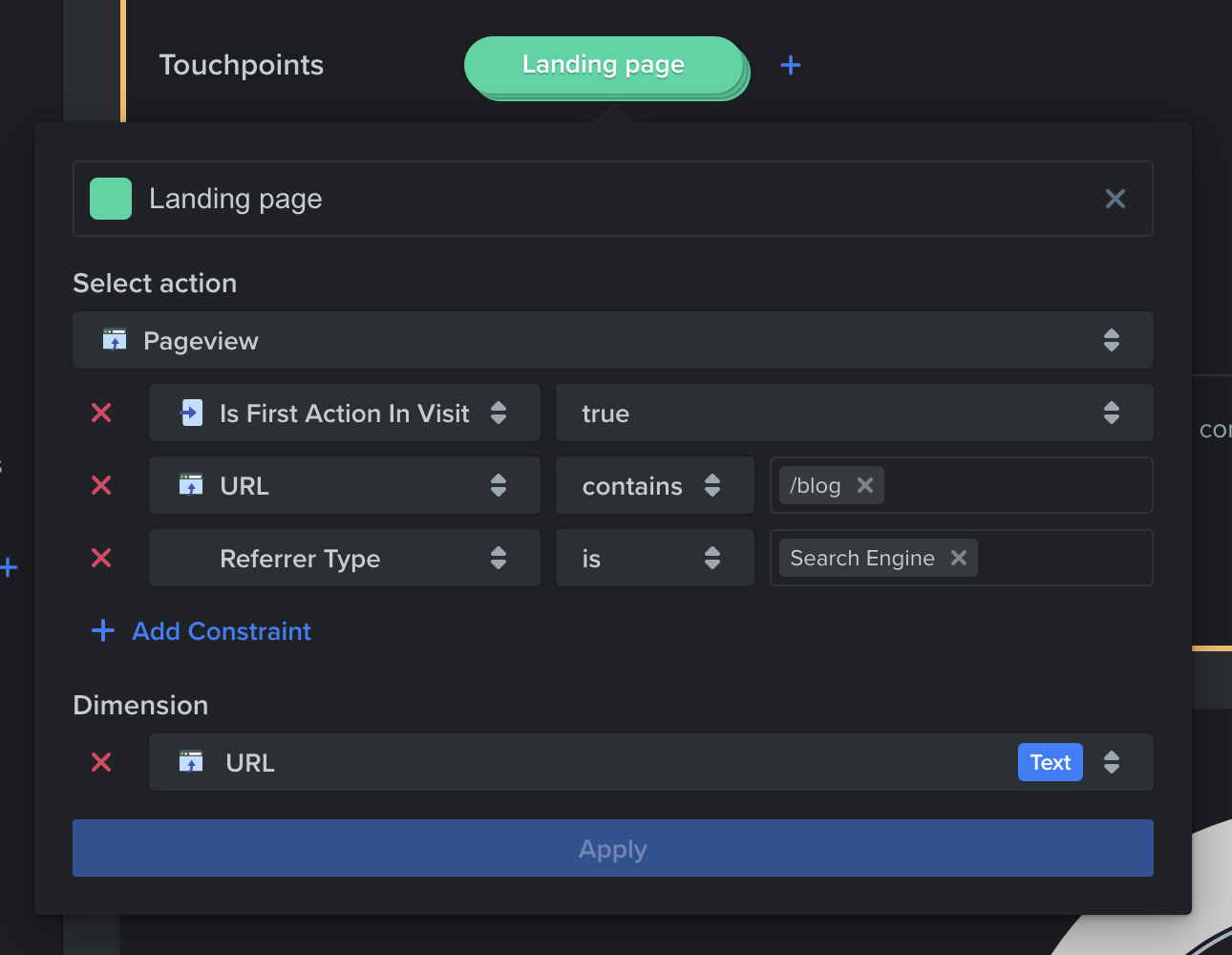Remove the Search Engine tag
The height and width of the screenshot is (955, 1232).
[x=959, y=558]
